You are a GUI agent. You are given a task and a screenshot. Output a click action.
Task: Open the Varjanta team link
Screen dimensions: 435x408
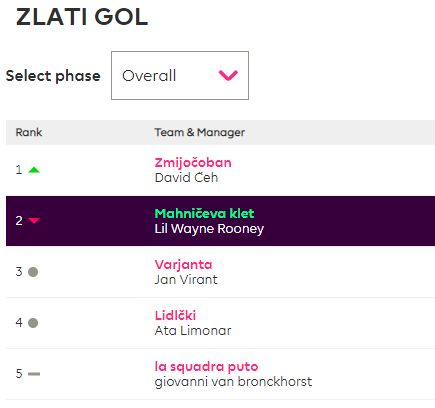pyautogui.click(x=183, y=264)
